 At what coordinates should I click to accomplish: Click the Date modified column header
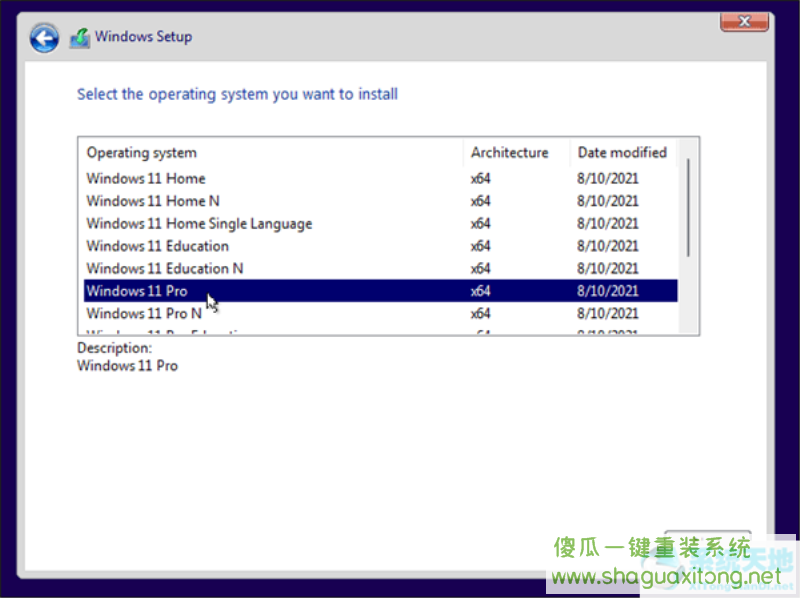point(623,153)
